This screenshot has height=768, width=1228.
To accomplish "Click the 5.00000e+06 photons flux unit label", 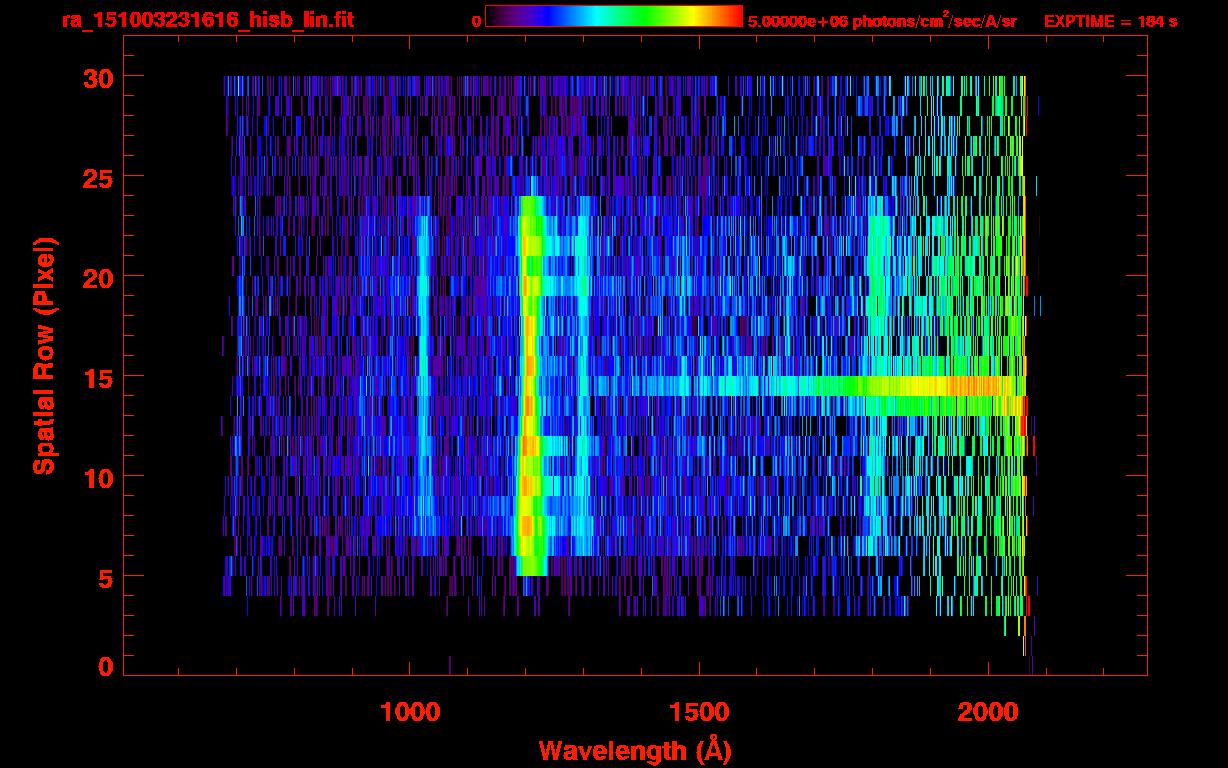I will [882, 21].
